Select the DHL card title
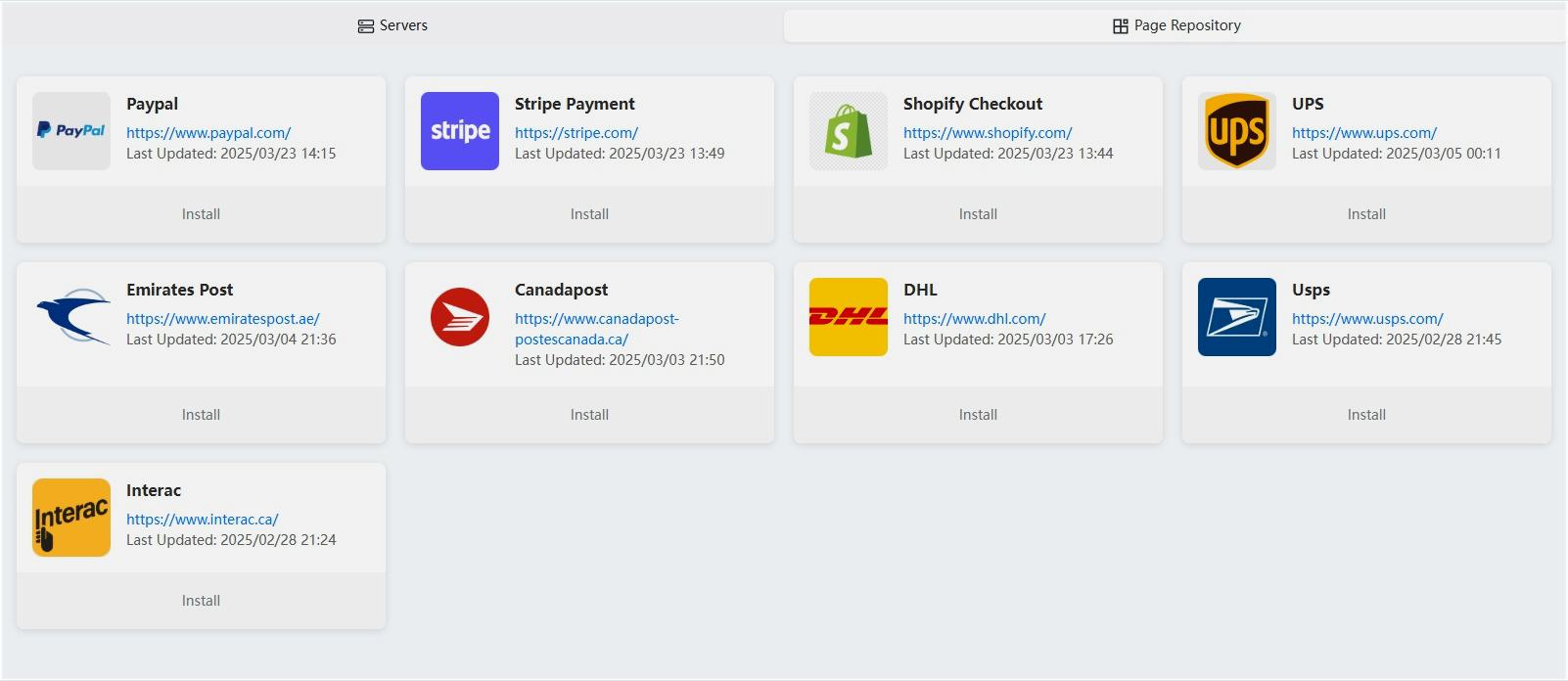Screen dimensions: 1568x681 click(920, 290)
